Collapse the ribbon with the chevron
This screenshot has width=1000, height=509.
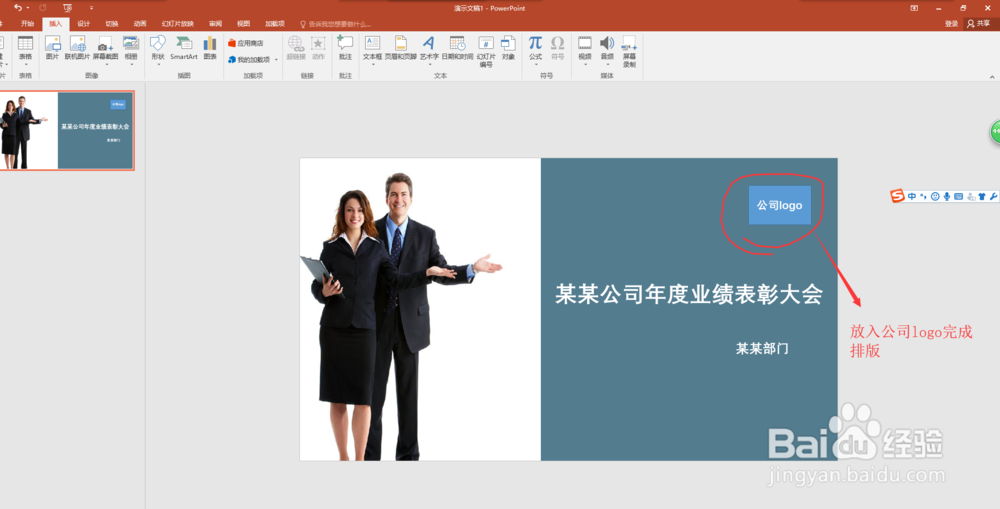pos(992,77)
